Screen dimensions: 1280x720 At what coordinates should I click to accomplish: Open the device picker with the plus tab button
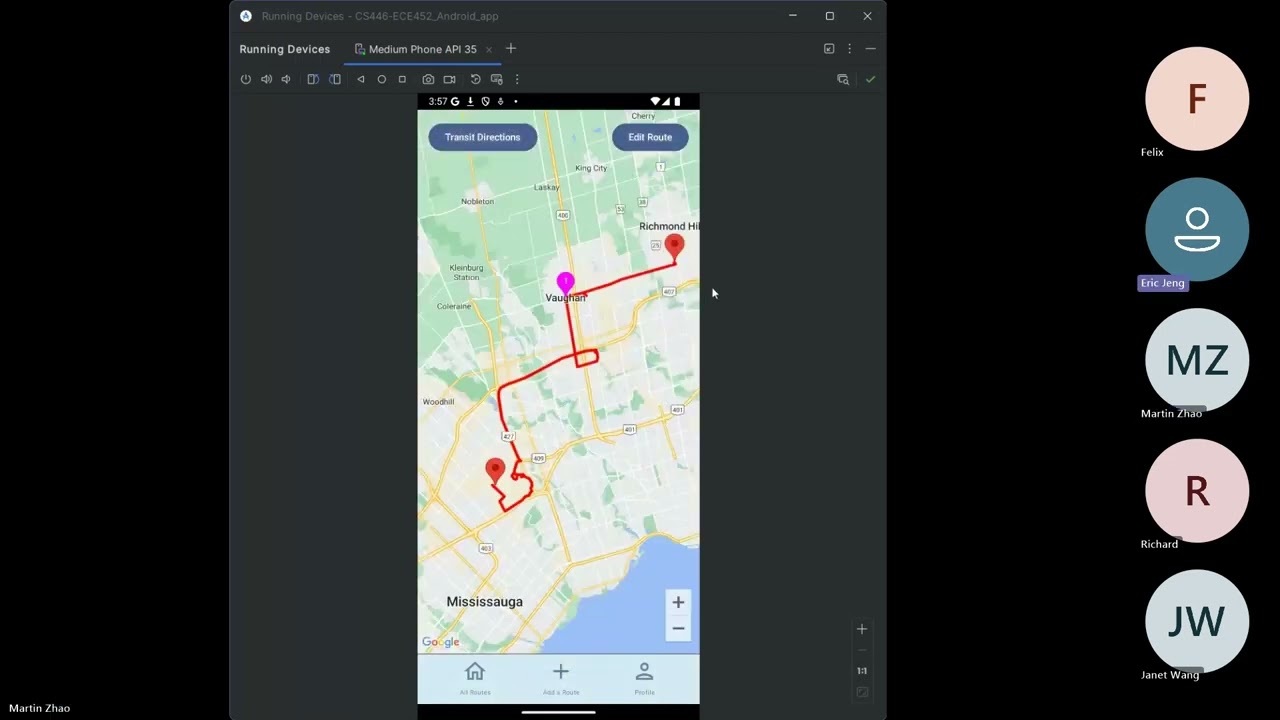[x=510, y=48]
